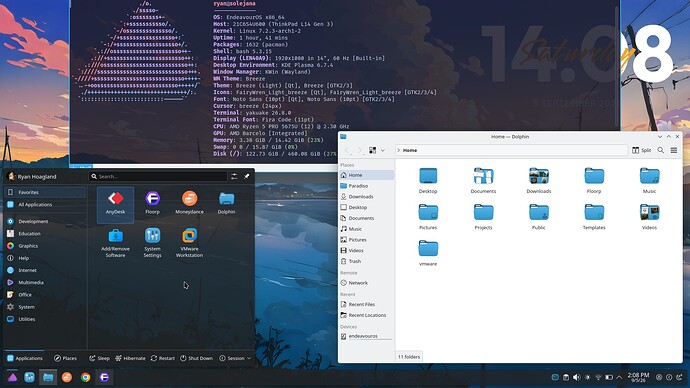The image size is (690, 388).
Task: Pin the application launcher open
Action: tap(246, 176)
